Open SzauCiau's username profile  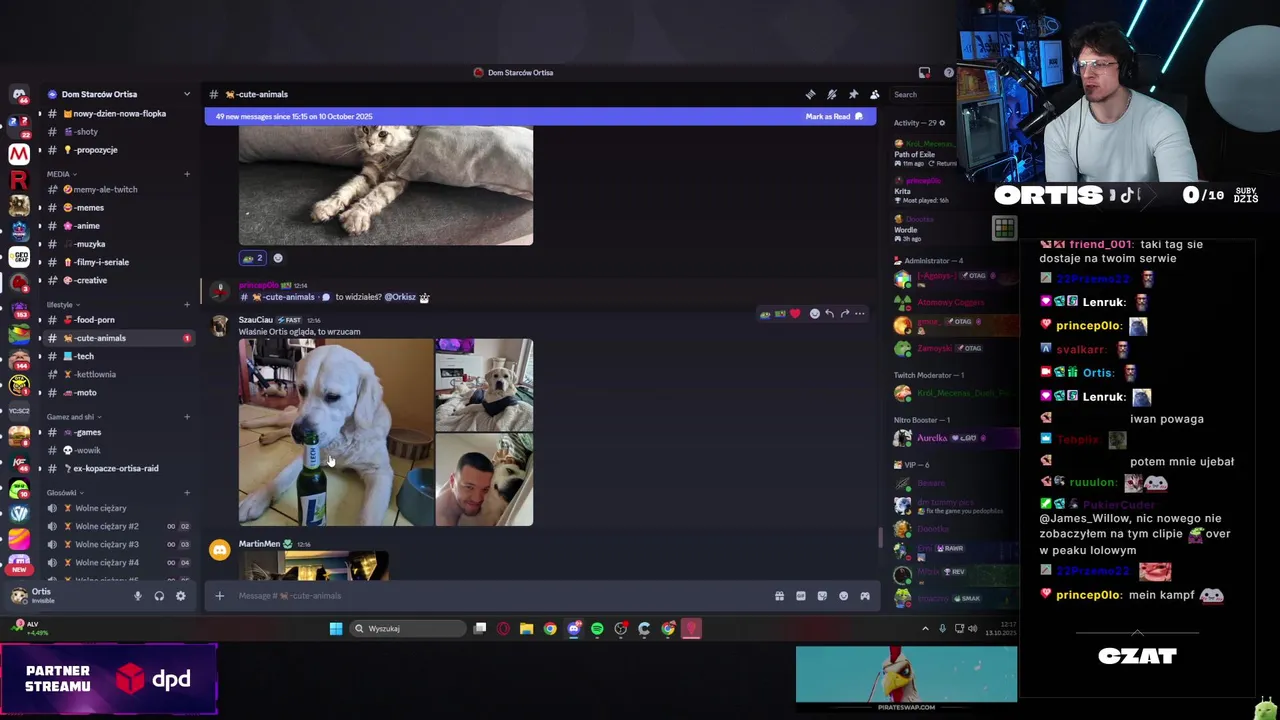(255, 320)
